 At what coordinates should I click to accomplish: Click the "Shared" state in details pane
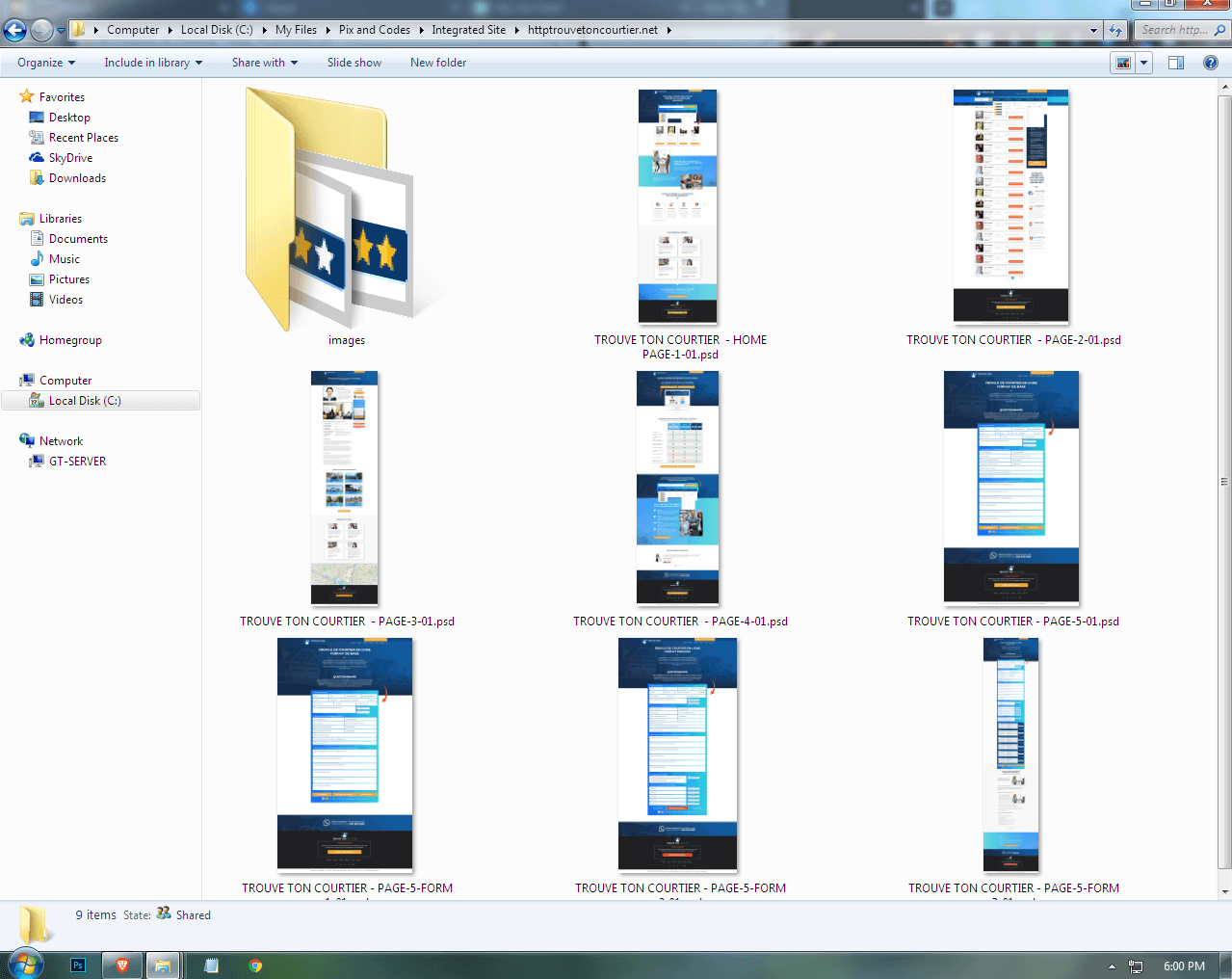tap(193, 915)
